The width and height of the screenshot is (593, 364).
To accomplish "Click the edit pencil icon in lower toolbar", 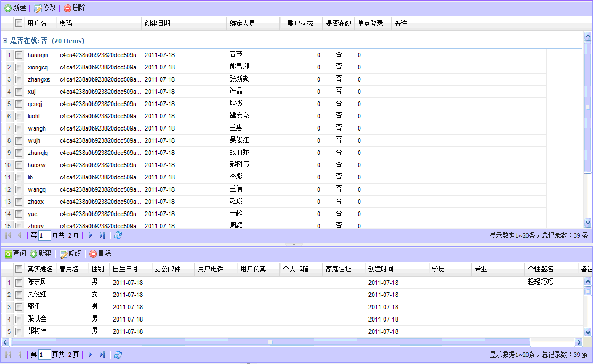I will [x=64, y=254].
